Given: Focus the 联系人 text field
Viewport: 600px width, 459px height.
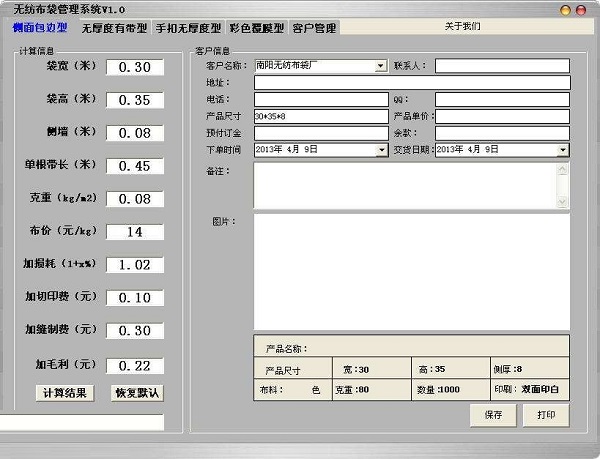Looking at the screenshot, I should (x=502, y=66).
